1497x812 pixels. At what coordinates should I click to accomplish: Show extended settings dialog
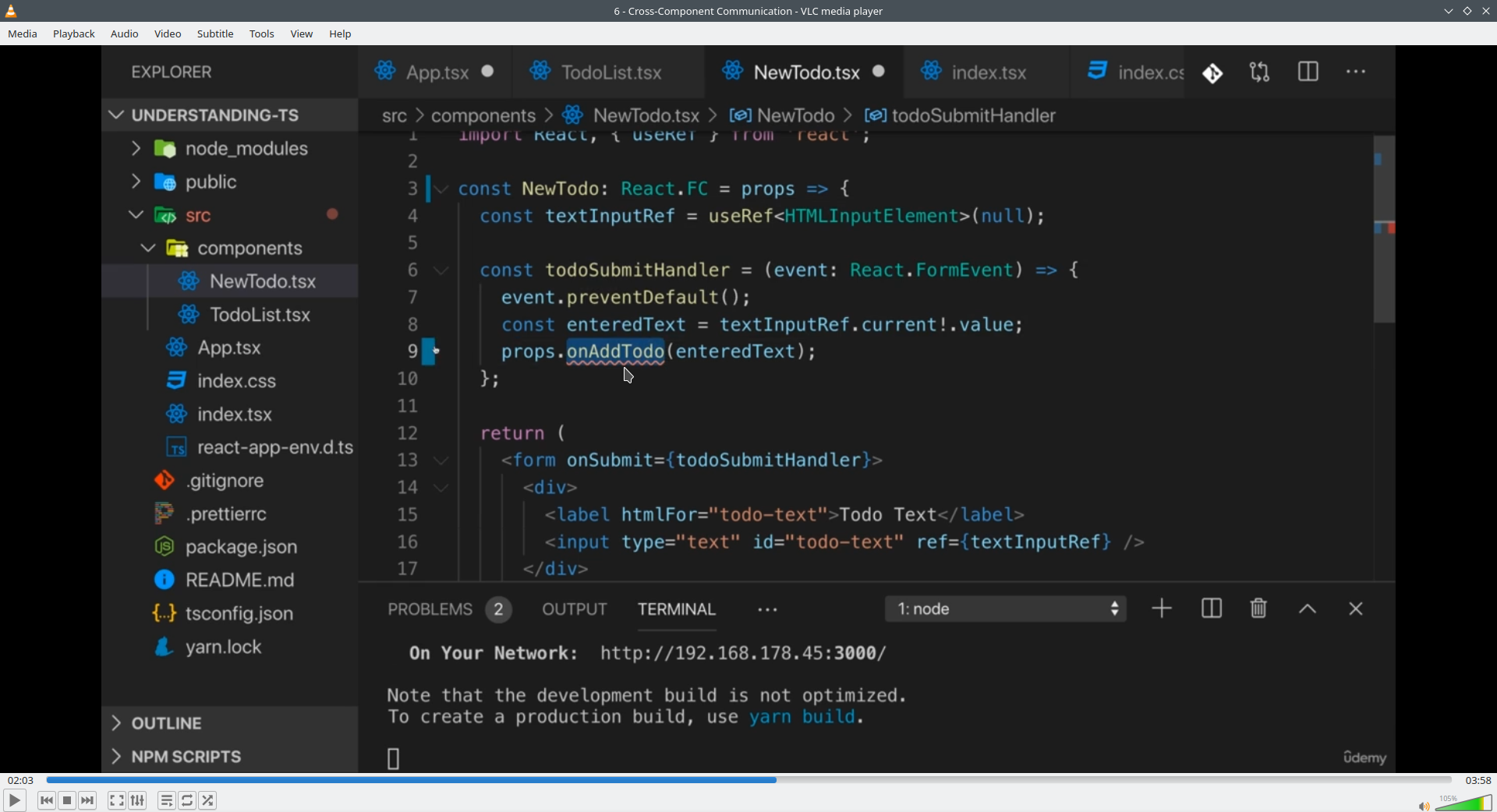point(138,800)
